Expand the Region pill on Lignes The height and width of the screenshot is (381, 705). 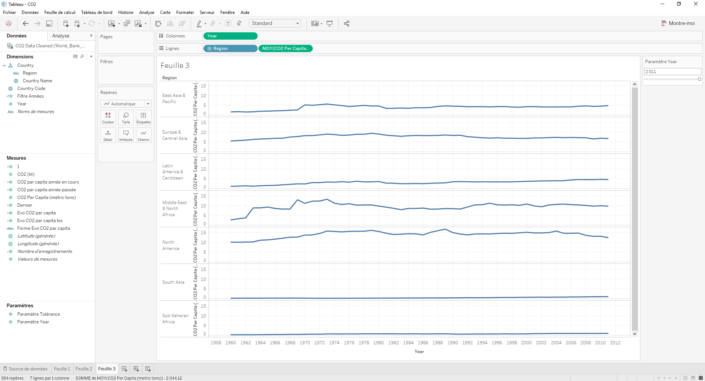(x=209, y=49)
